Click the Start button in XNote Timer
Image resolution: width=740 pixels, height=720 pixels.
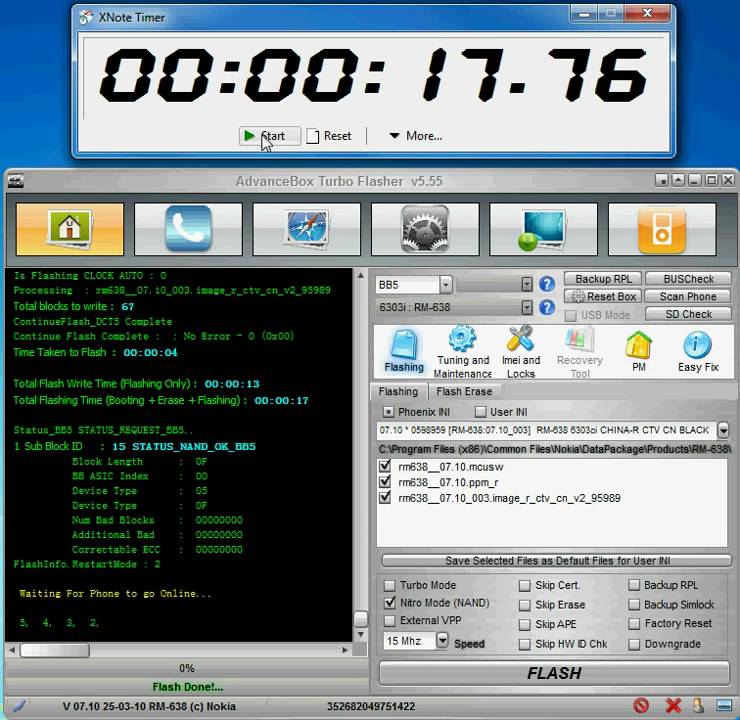tap(269, 136)
